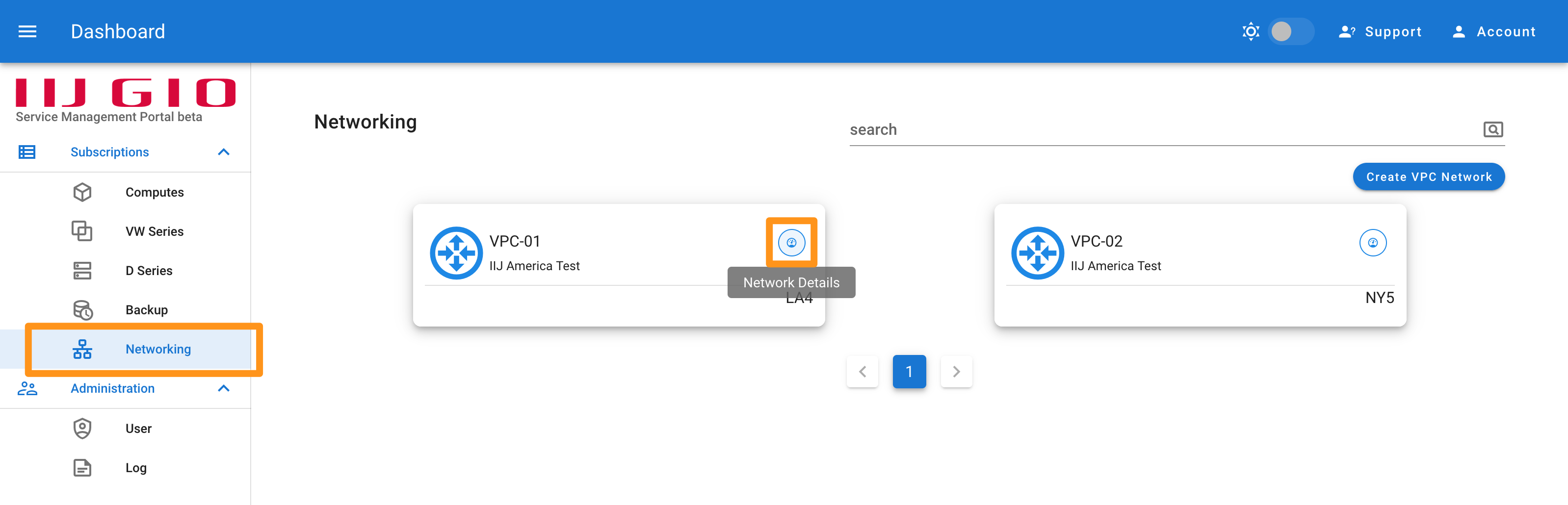Click the search input field
1568x505 pixels.
click(x=1163, y=129)
